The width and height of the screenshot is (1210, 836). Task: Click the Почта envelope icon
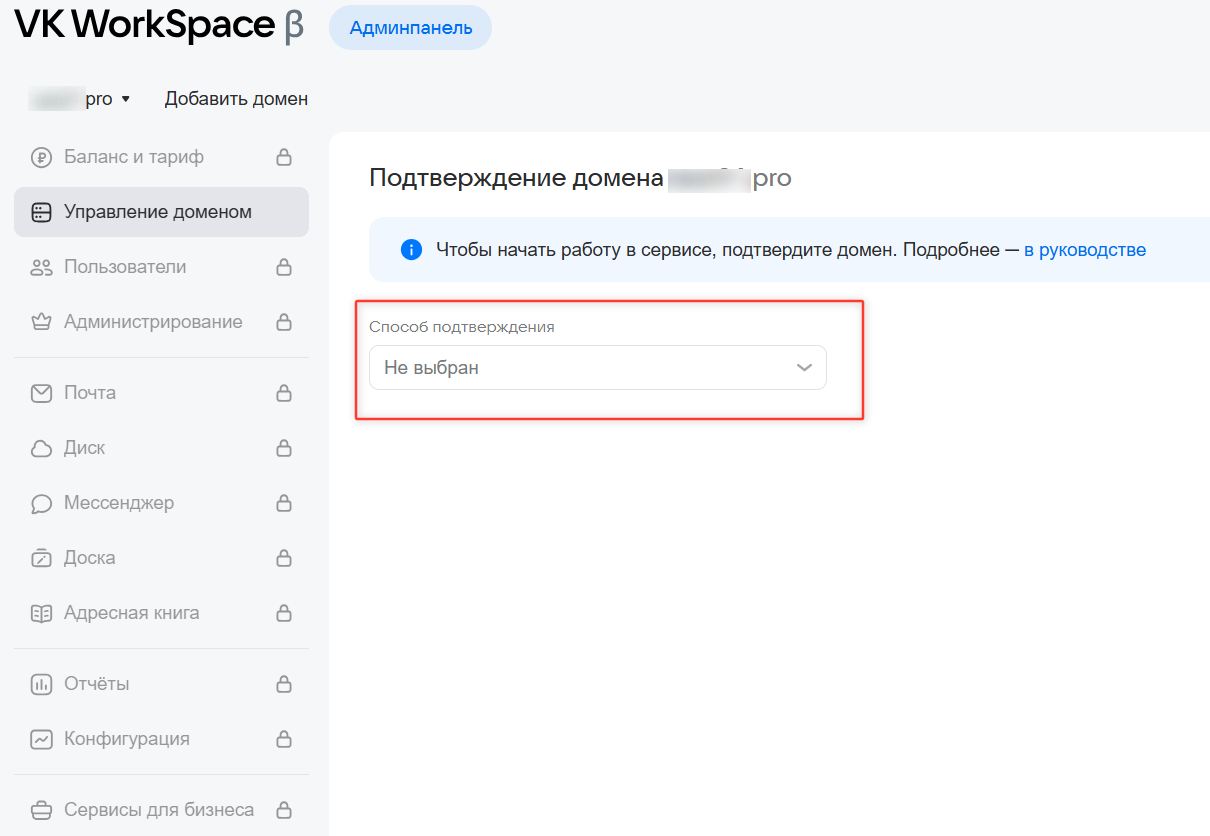tap(41, 393)
